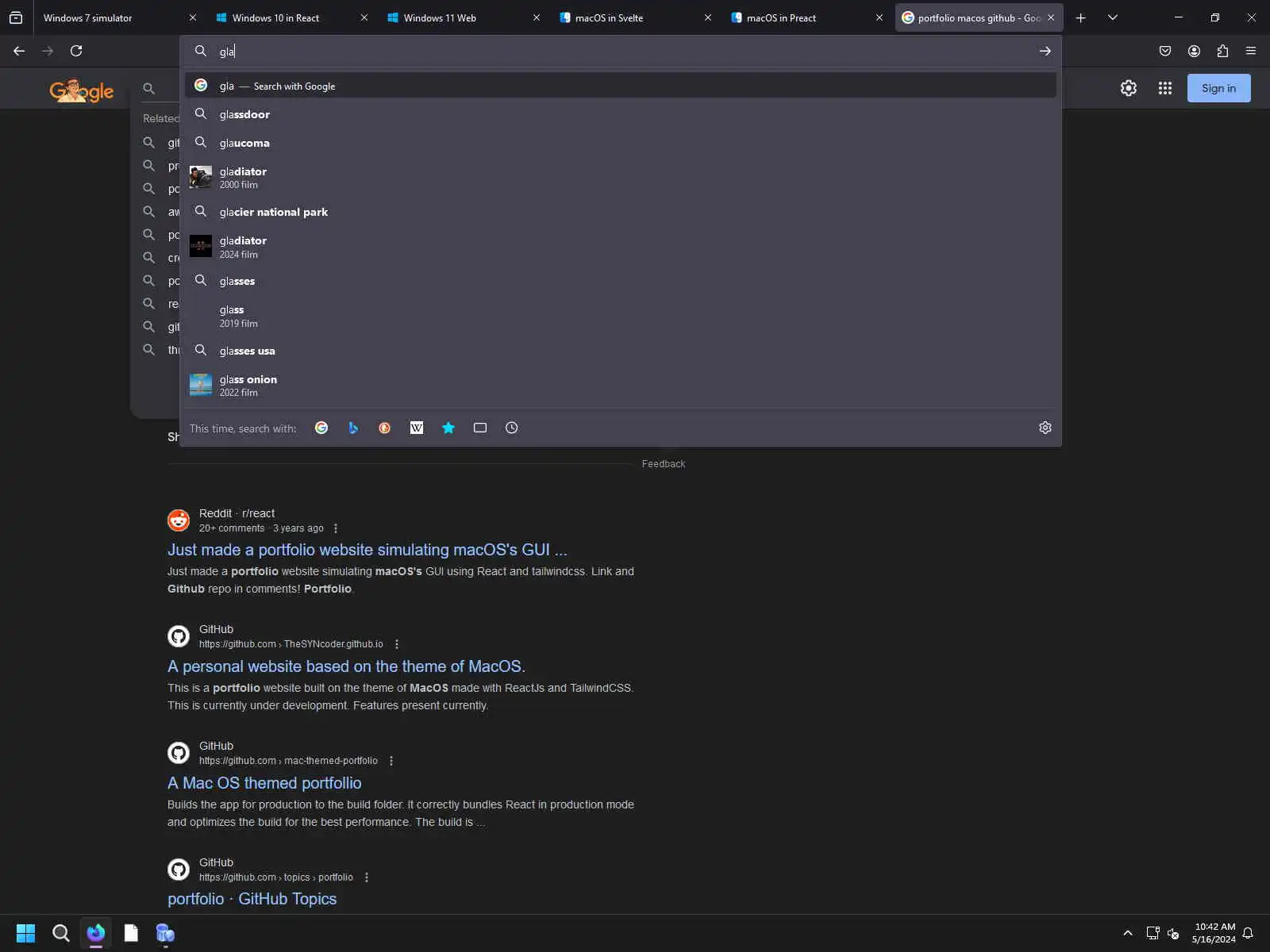Click the Go arrow in the address bar
1270x952 pixels.
1045,51
